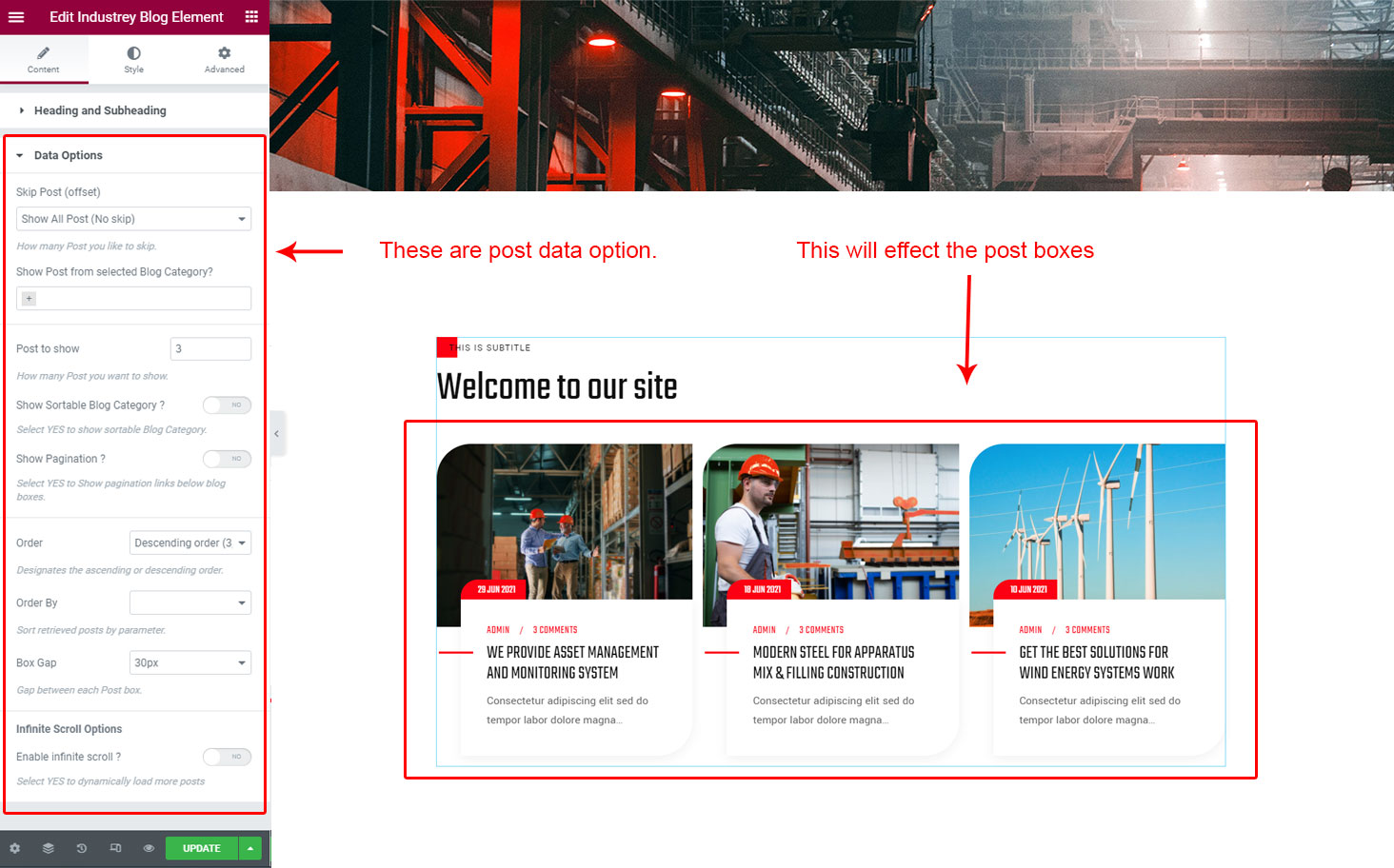1394x868 pixels.
Task: Enable the Show Pagination switch
Action: pyautogui.click(x=227, y=459)
